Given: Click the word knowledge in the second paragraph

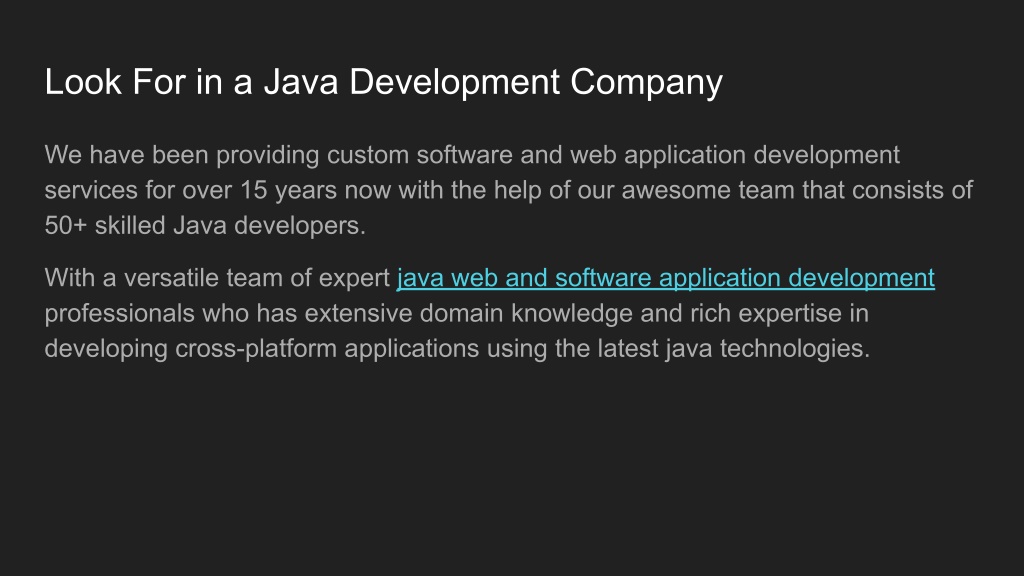Looking at the screenshot, I should (x=571, y=314).
